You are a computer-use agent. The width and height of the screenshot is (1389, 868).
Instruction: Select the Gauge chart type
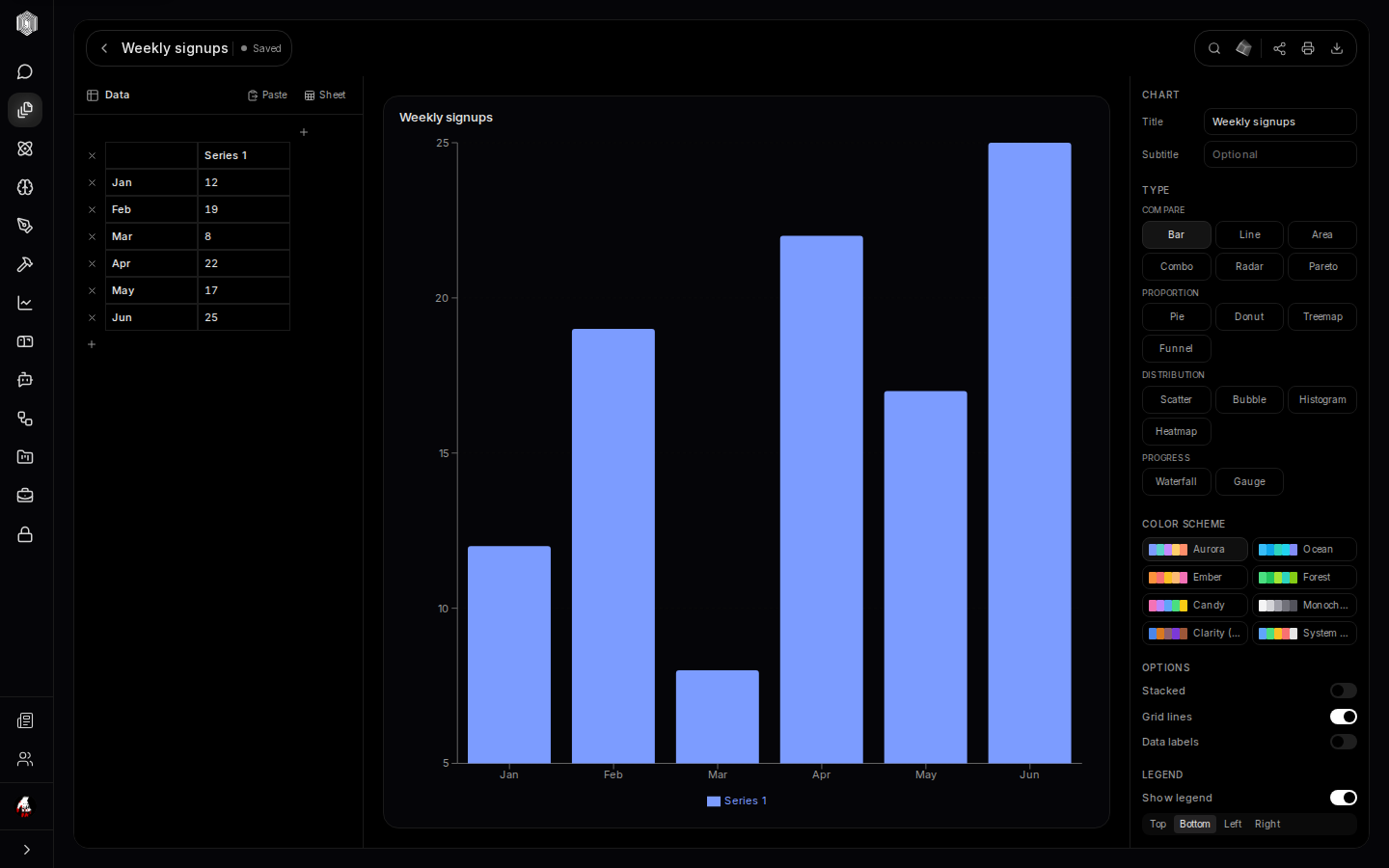click(1249, 481)
